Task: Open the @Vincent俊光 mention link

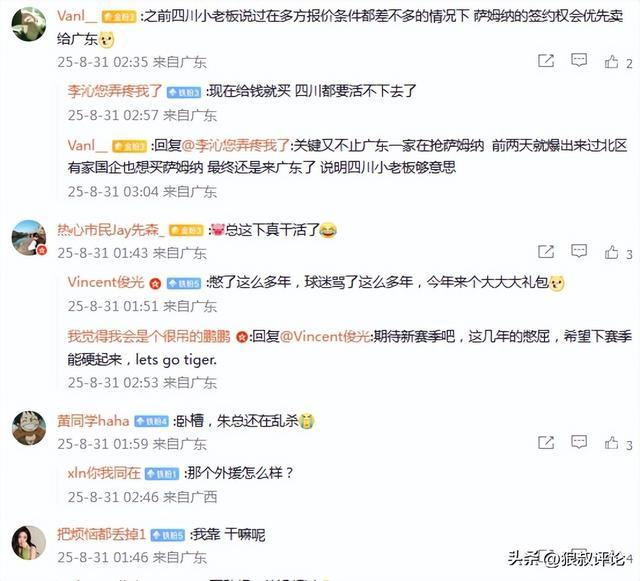Action: point(326,336)
